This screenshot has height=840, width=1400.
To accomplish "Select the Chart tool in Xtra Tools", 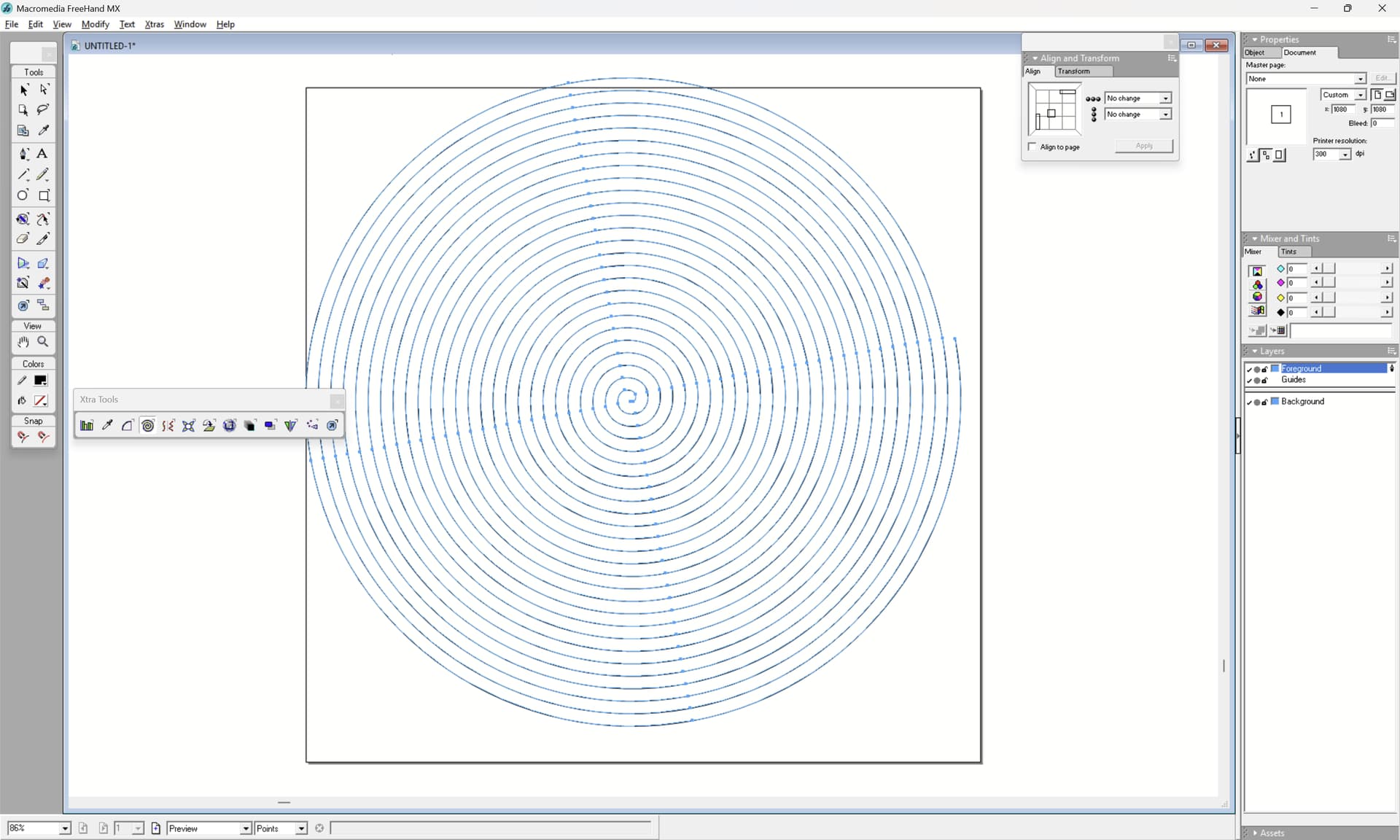I will click(87, 426).
